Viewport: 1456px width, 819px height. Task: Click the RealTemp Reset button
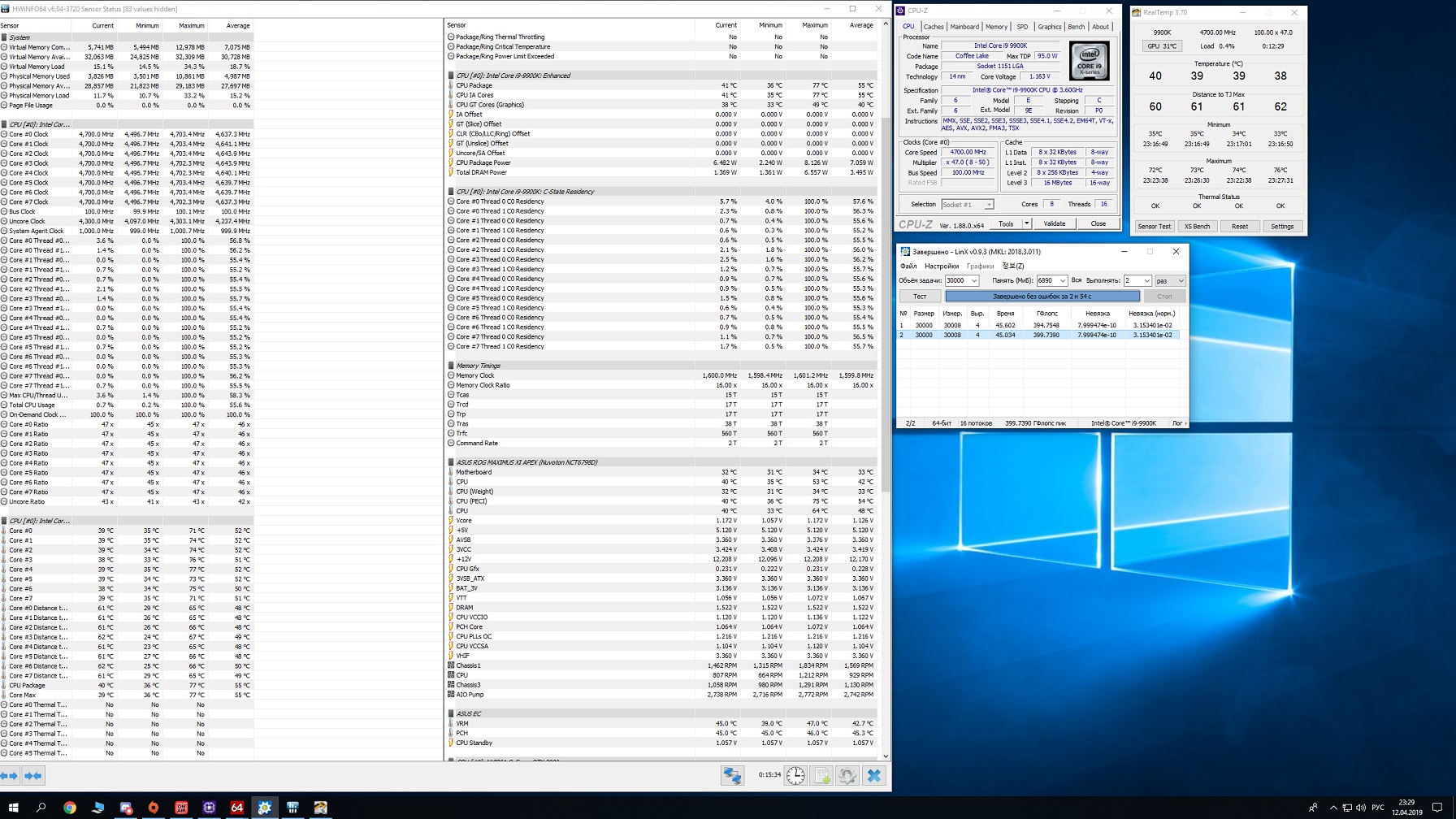[1240, 227]
